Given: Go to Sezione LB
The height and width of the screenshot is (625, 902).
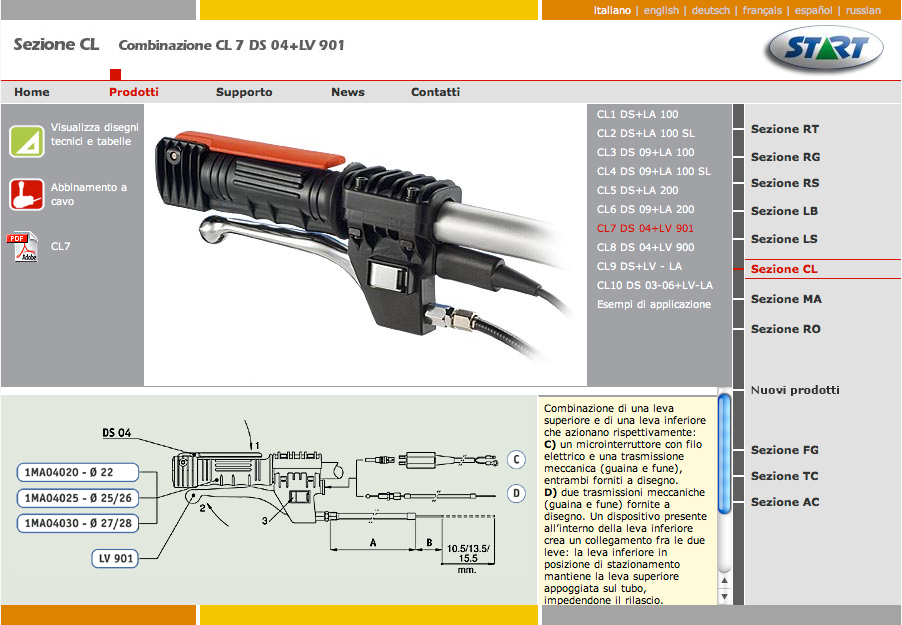Looking at the screenshot, I should tap(784, 211).
